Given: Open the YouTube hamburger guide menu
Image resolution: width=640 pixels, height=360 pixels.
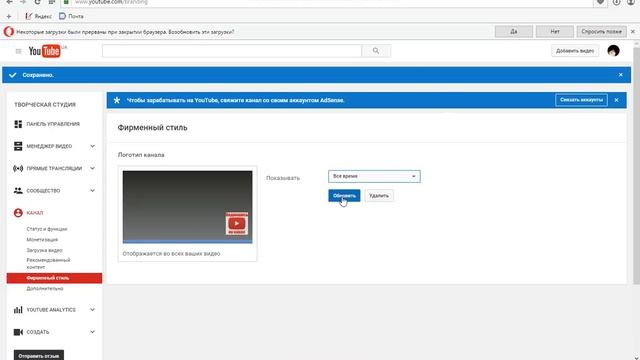Looking at the screenshot, I should (x=18, y=51).
